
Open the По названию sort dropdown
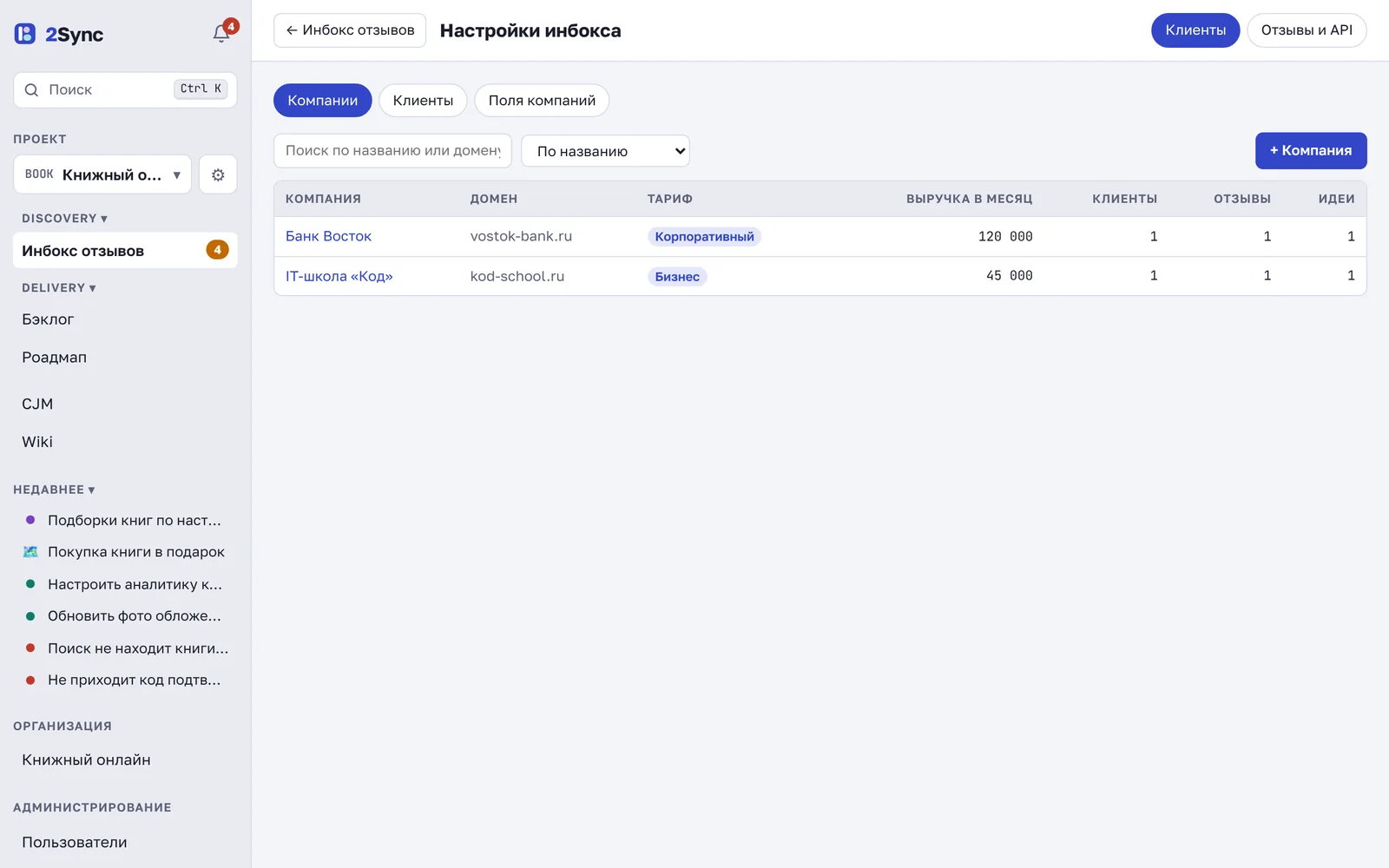[x=605, y=151]
